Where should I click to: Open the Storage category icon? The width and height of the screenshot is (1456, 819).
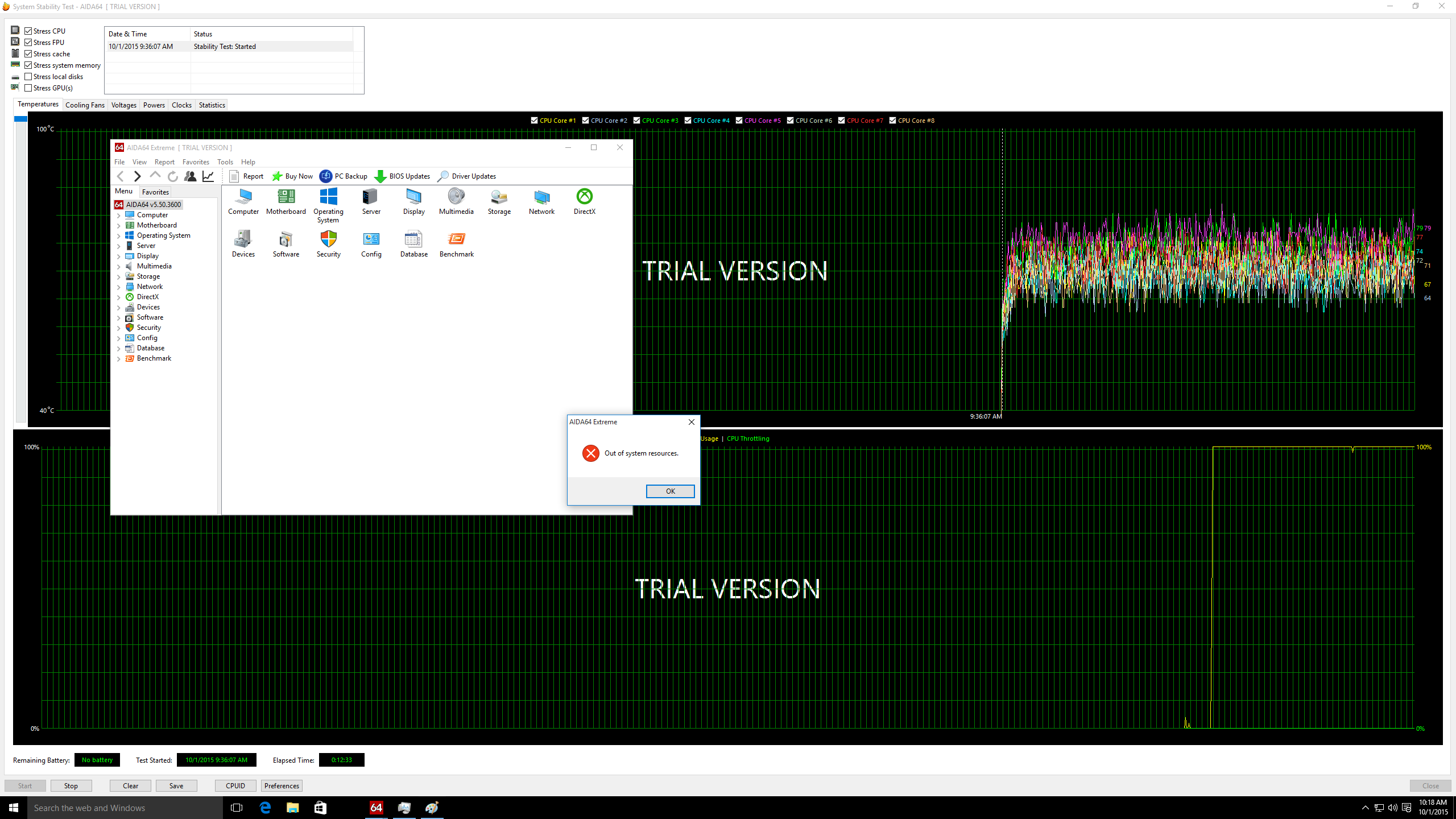point(499,202)
